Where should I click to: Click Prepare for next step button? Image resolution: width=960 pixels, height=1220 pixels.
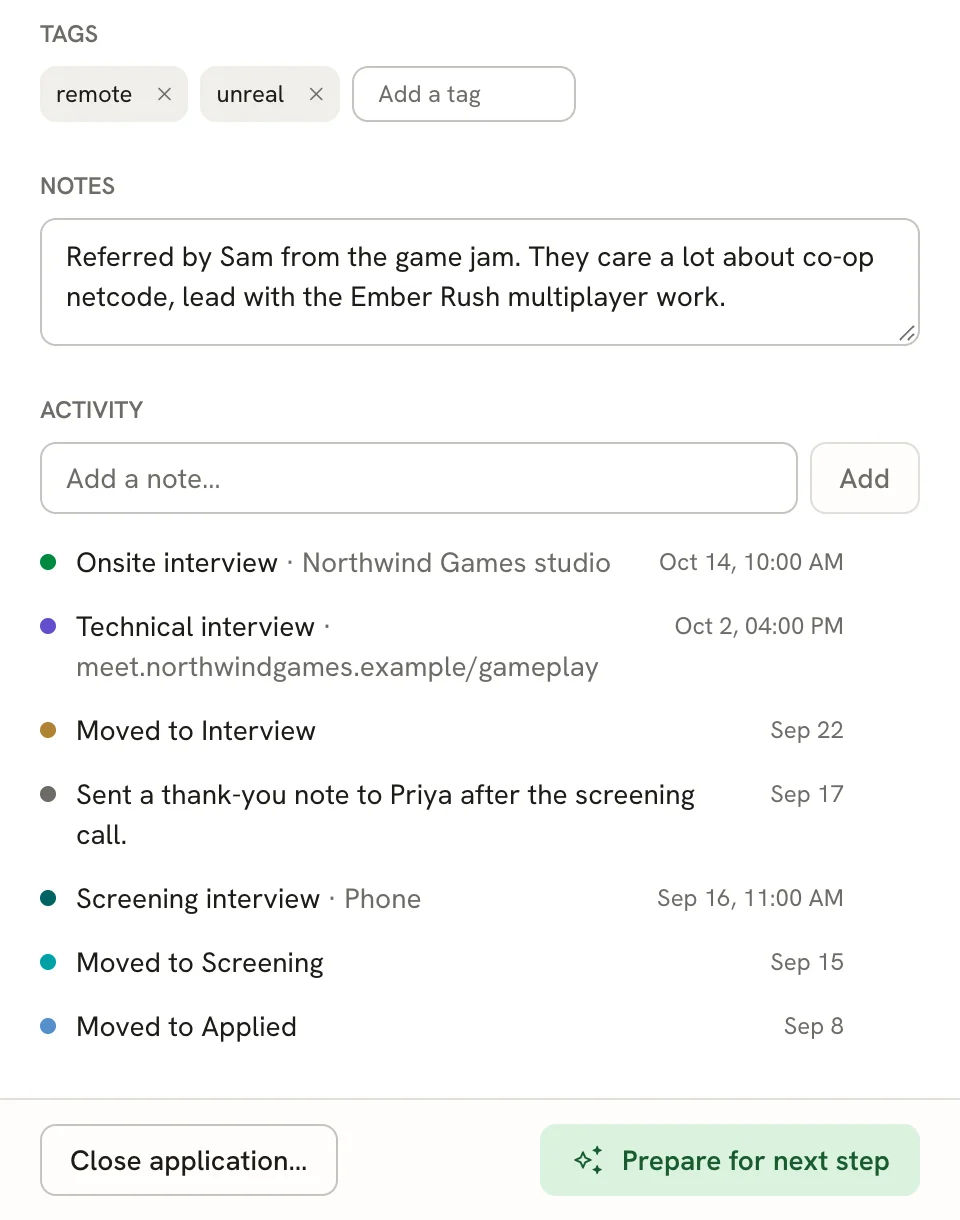[730, 1160]
